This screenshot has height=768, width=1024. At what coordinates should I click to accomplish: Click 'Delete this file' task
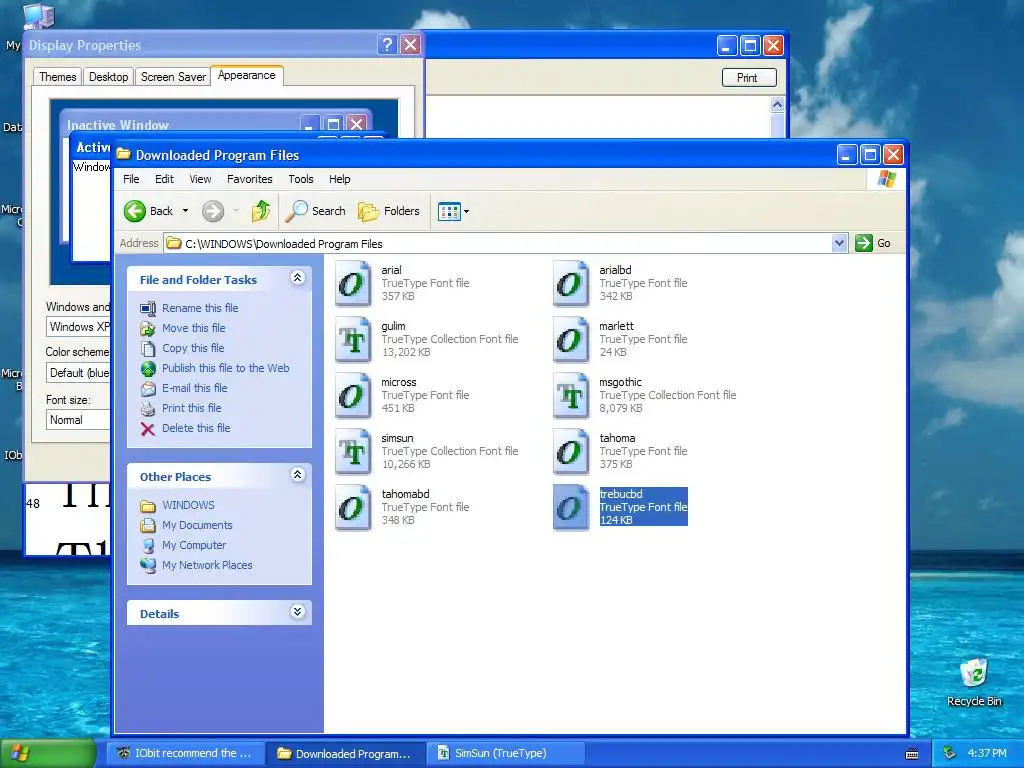pos(196,428)
